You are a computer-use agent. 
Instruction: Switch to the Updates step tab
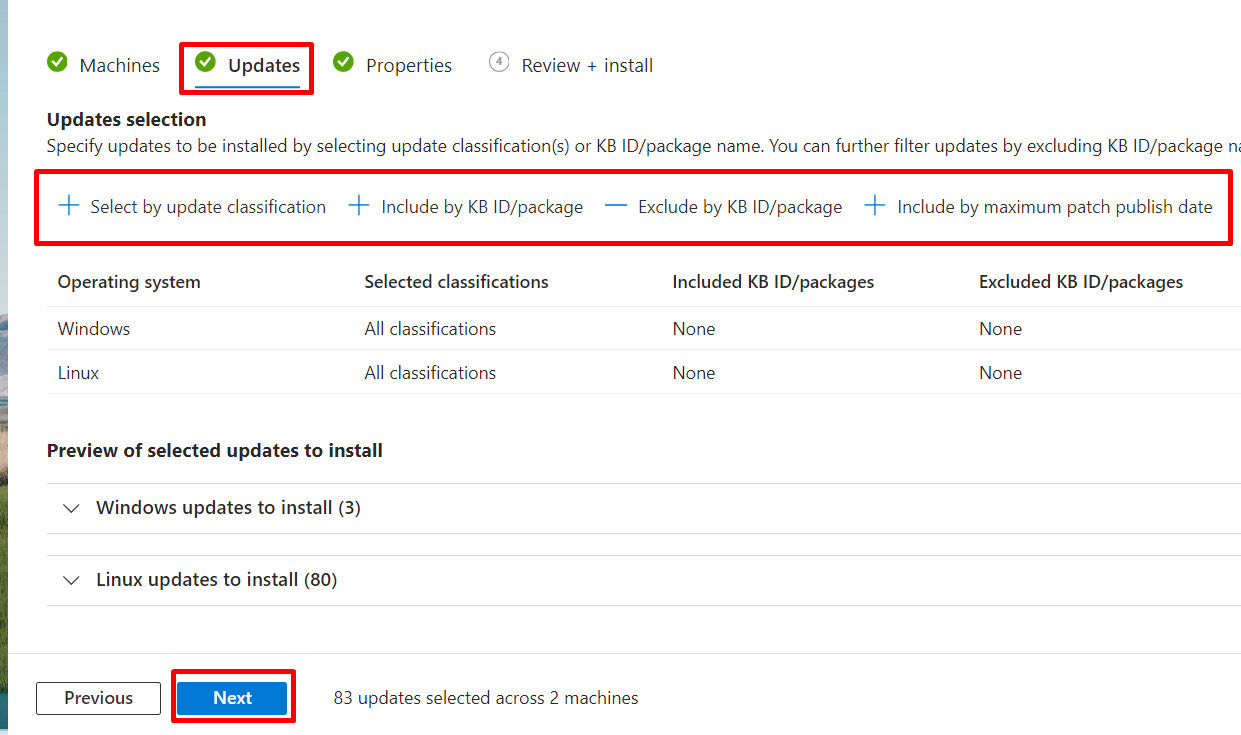coord(248,65)
